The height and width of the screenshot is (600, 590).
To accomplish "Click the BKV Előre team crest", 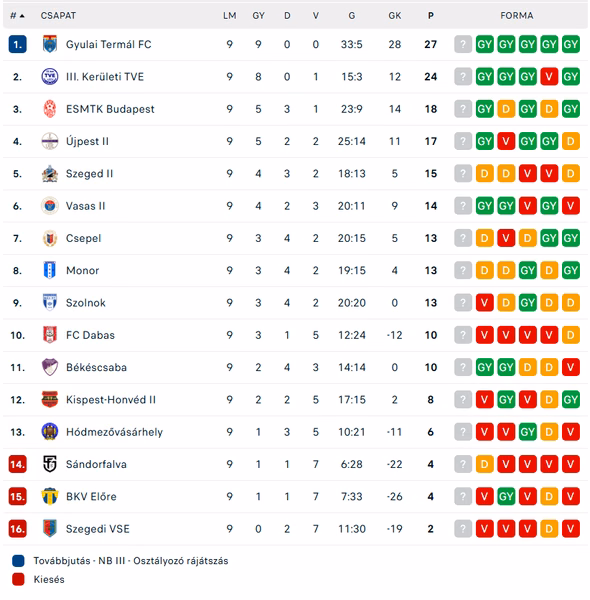I will click(50, 496).
